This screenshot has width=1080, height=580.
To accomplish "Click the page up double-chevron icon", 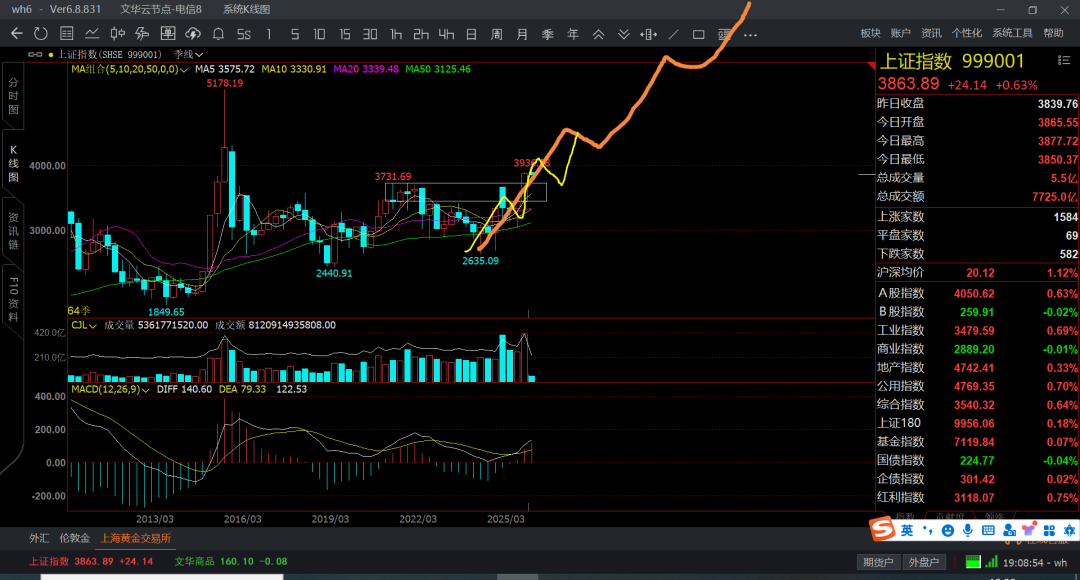I will click(599, 34).
